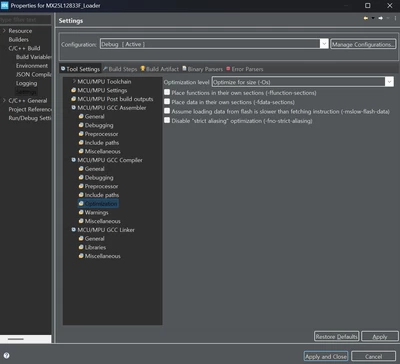Select C/C++ Build in the tree

tap(24, 48)
